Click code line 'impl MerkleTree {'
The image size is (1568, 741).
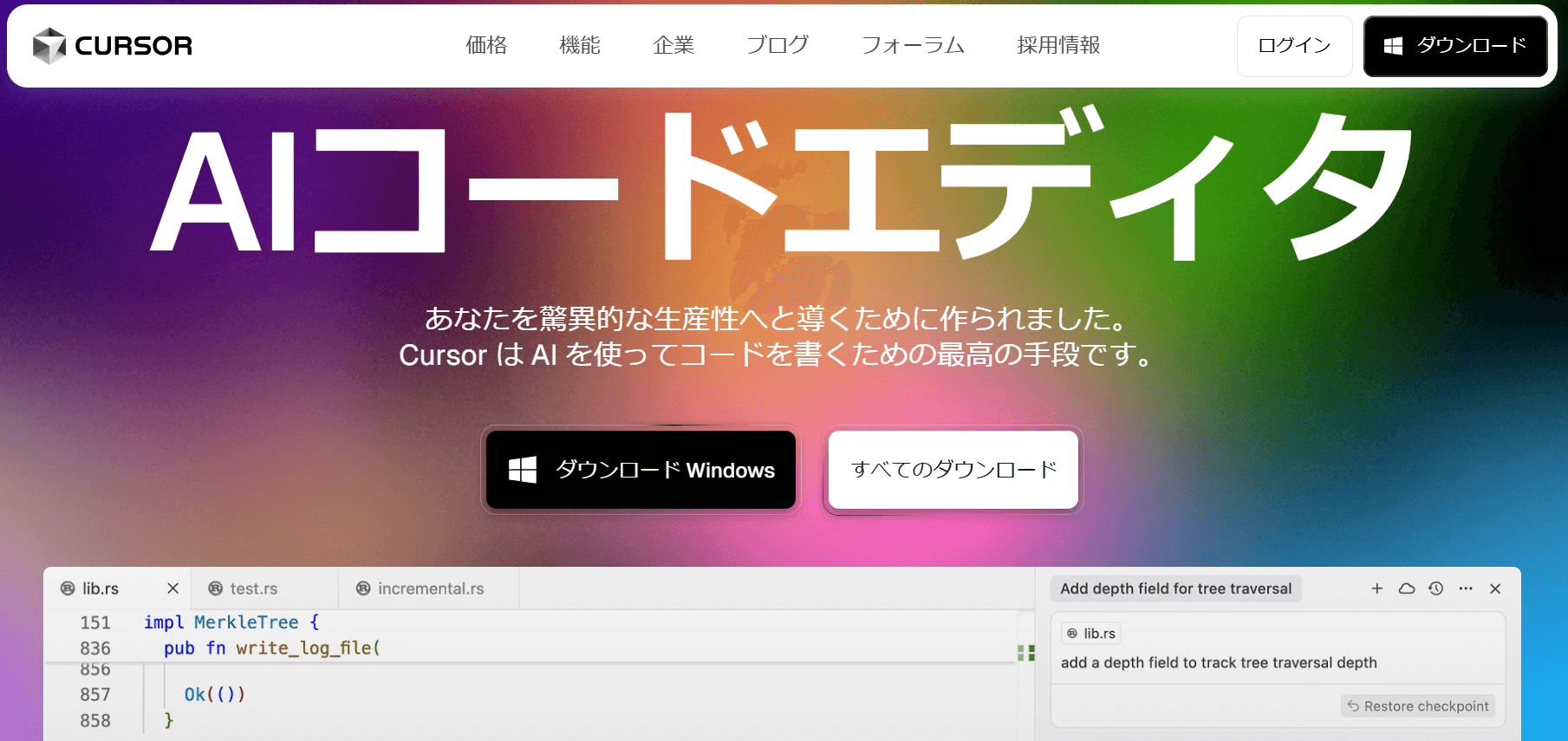click(231, 622)
